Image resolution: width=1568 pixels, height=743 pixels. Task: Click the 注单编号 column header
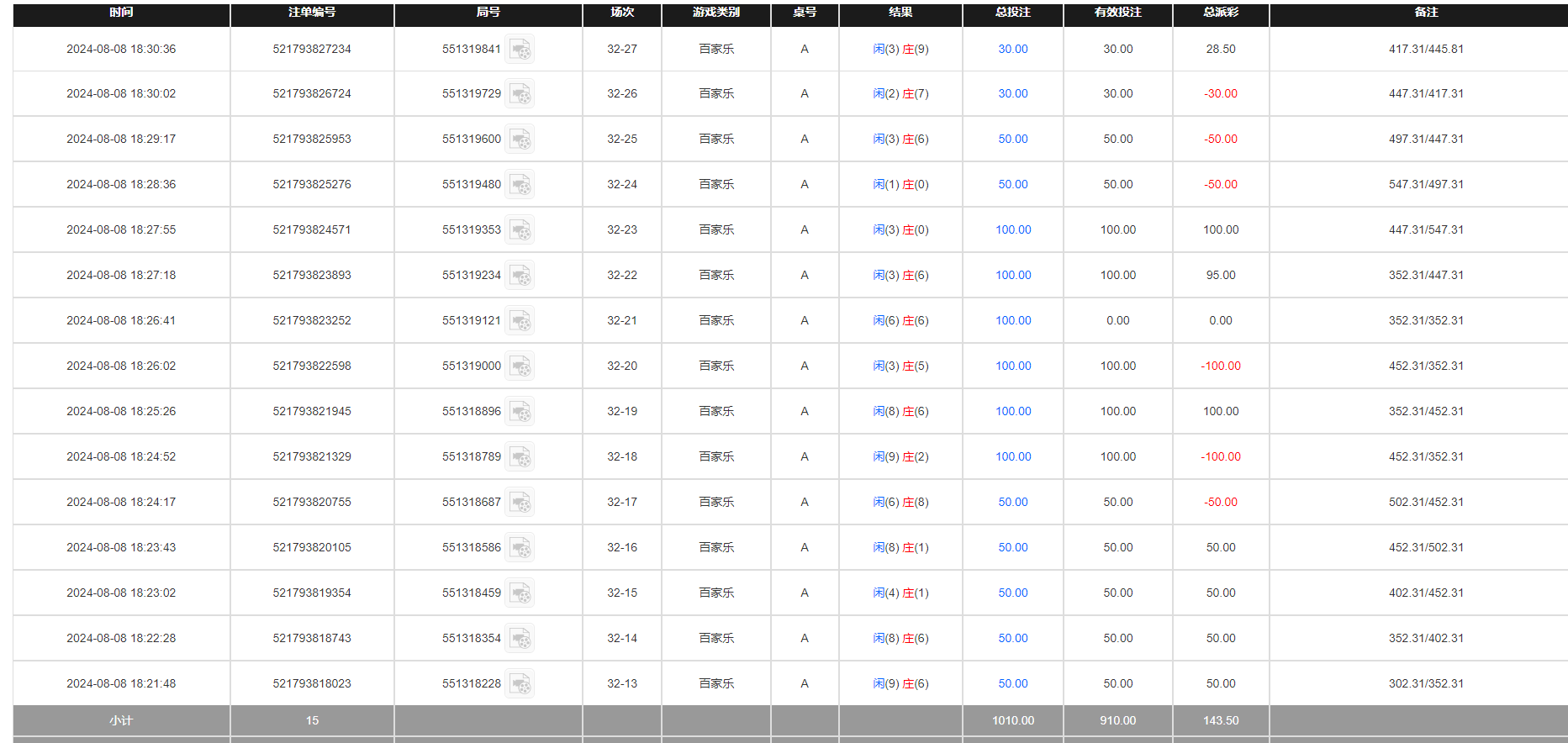pos(311,13)
